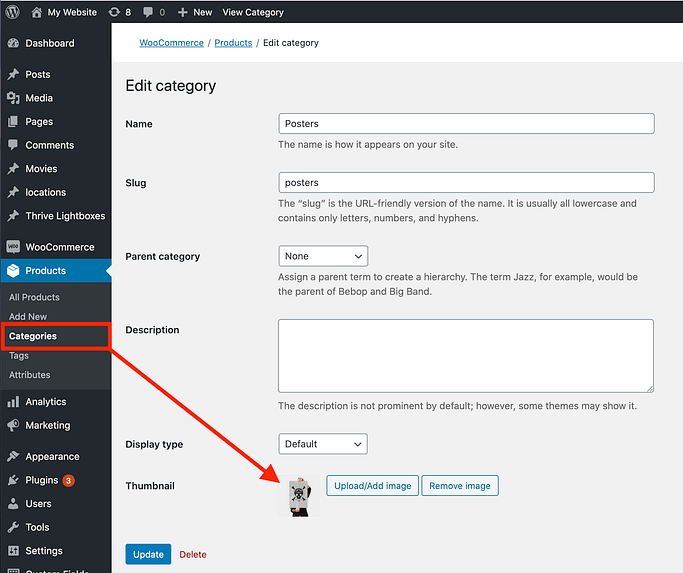Open Categories submenu item
The width and height of the screenshot is (683, 573).
pyautogui.click(x=33, y=336)
